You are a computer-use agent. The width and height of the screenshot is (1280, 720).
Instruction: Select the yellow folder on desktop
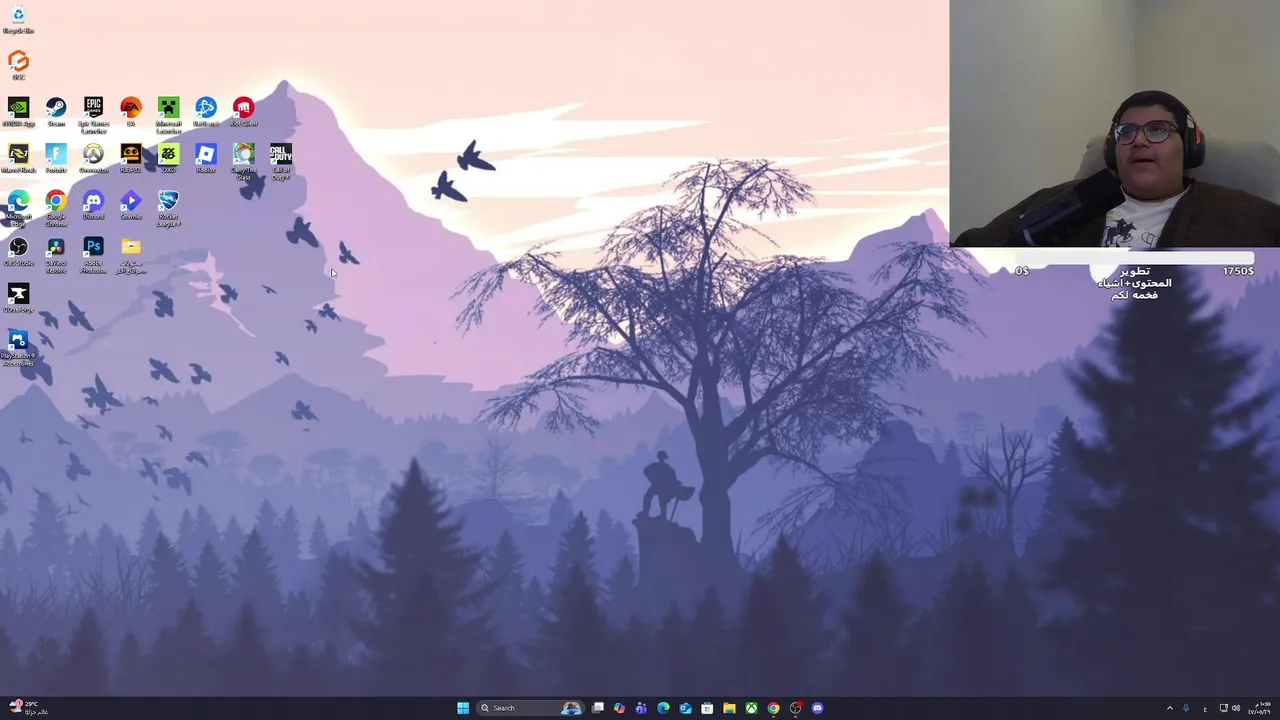pyautogui.click(x=131, y=254)
